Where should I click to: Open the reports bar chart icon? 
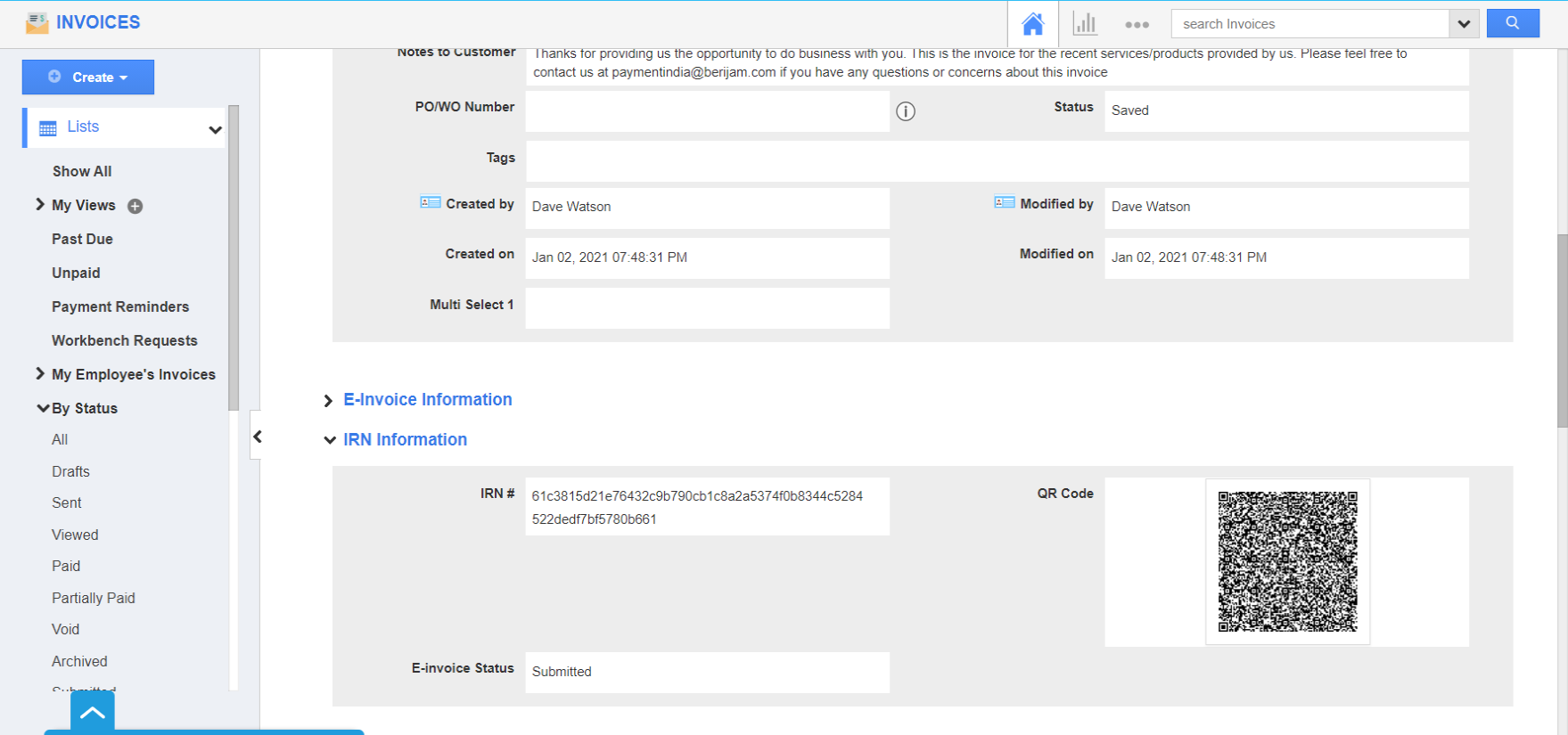[x=1084, y=24]
